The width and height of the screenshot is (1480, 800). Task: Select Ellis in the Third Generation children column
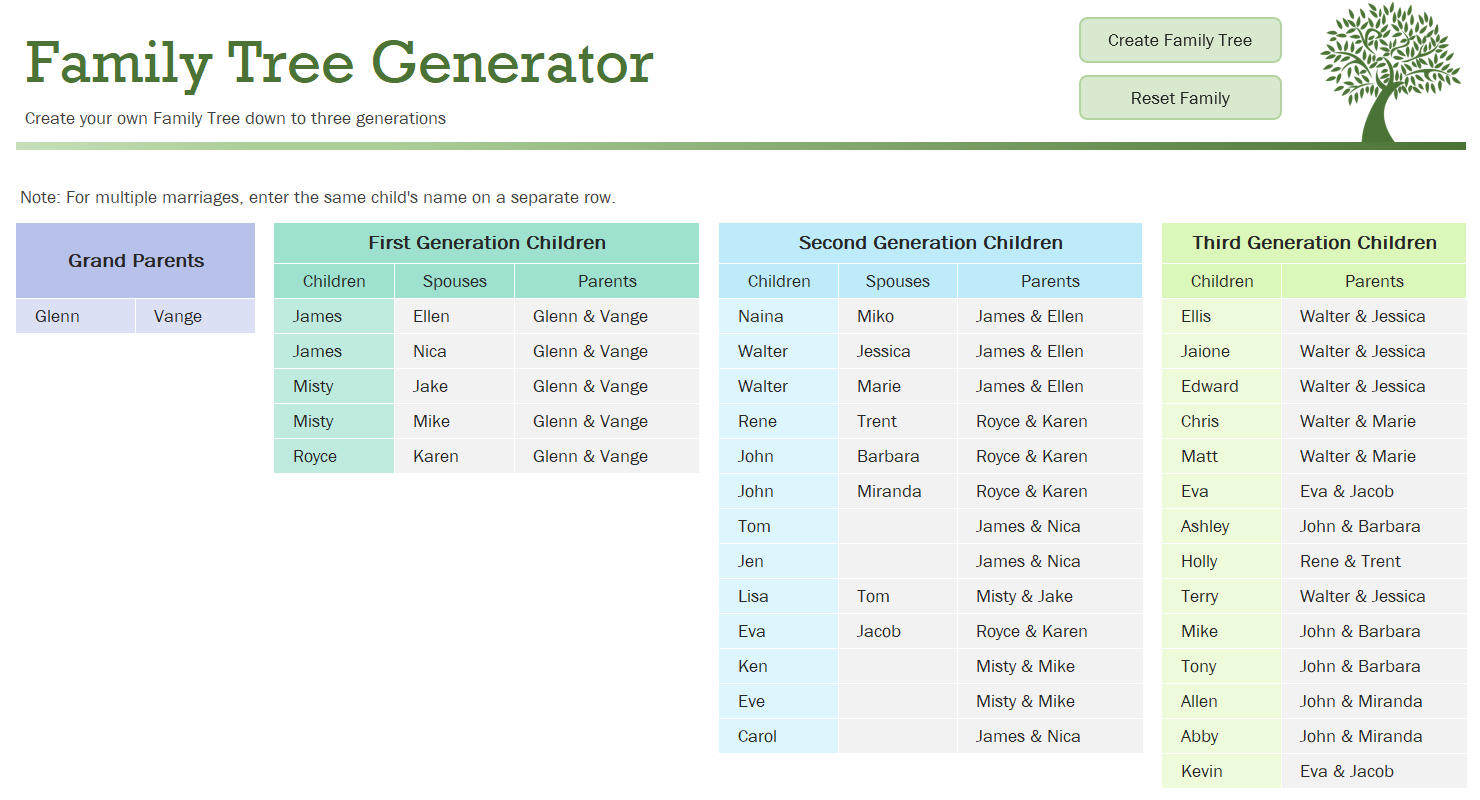[1196, 316]
